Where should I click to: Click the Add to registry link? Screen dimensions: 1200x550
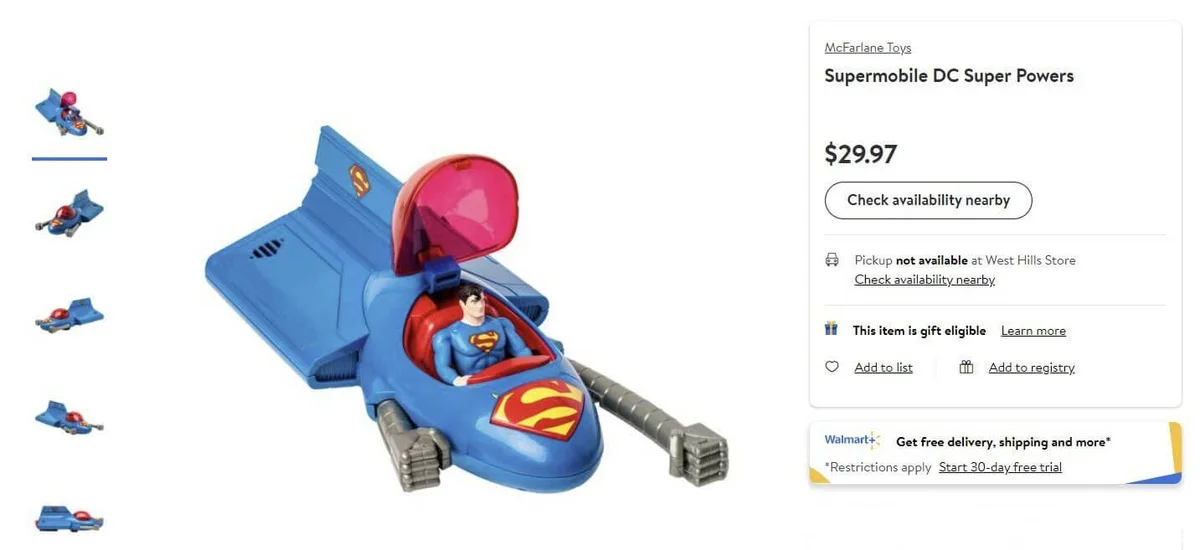click(1031, 368)
